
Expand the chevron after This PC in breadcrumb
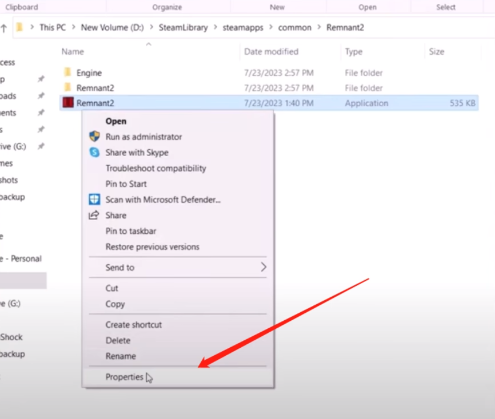pos(73,27)
